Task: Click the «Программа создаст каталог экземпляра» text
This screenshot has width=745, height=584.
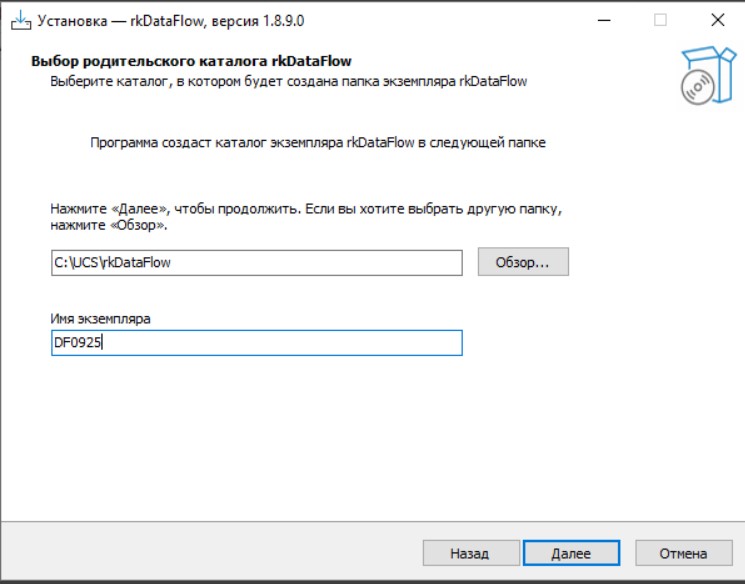Action: point(318,143)
